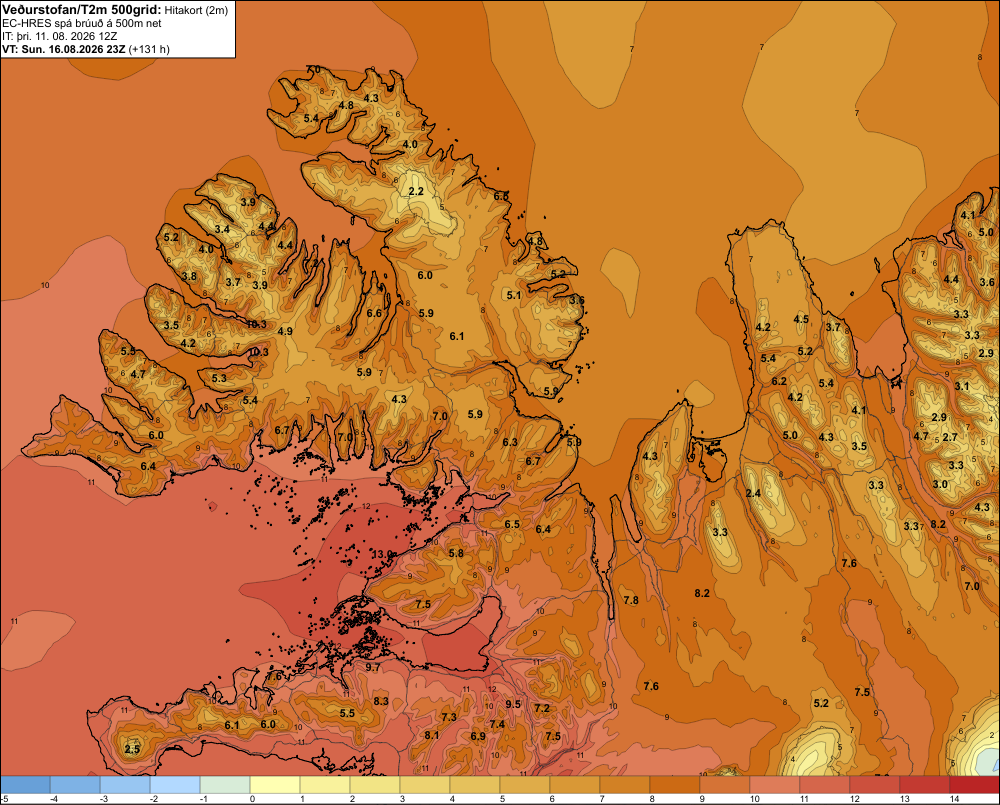This screenshot has height=805, width=1000.
Task: Click the '12' label on the color scale
Action: click(855, 799)
